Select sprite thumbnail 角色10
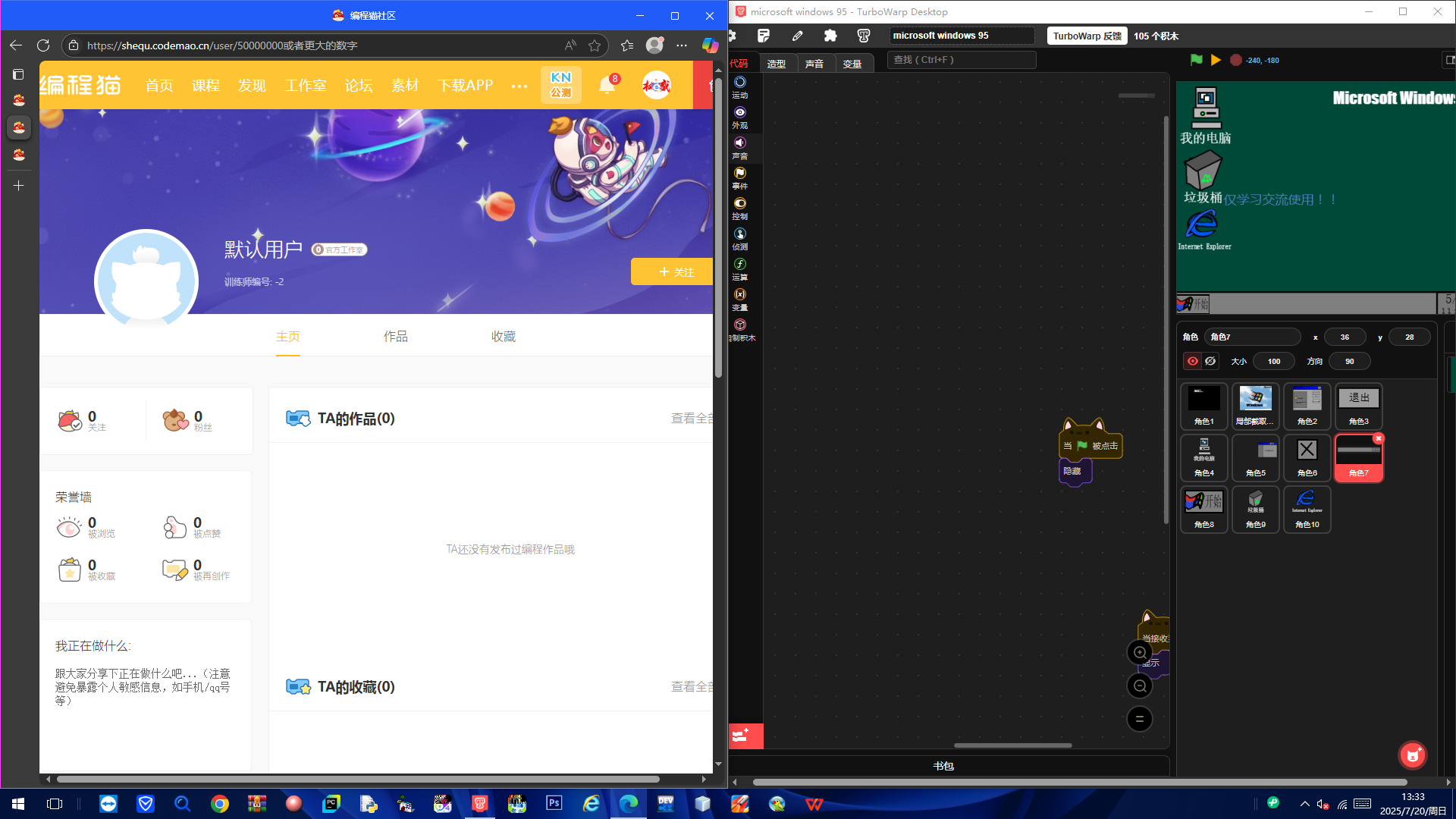1456x819 pixels. (1307, 509)
